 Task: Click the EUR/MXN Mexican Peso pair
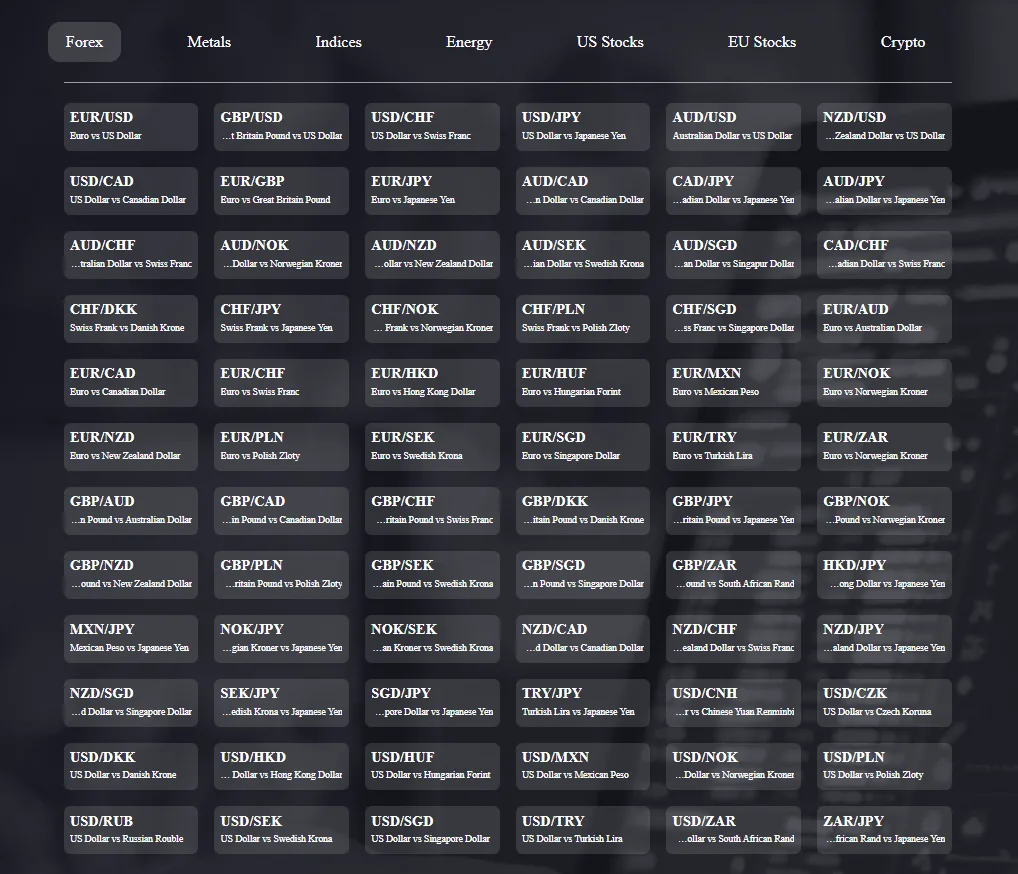(733, 382)
